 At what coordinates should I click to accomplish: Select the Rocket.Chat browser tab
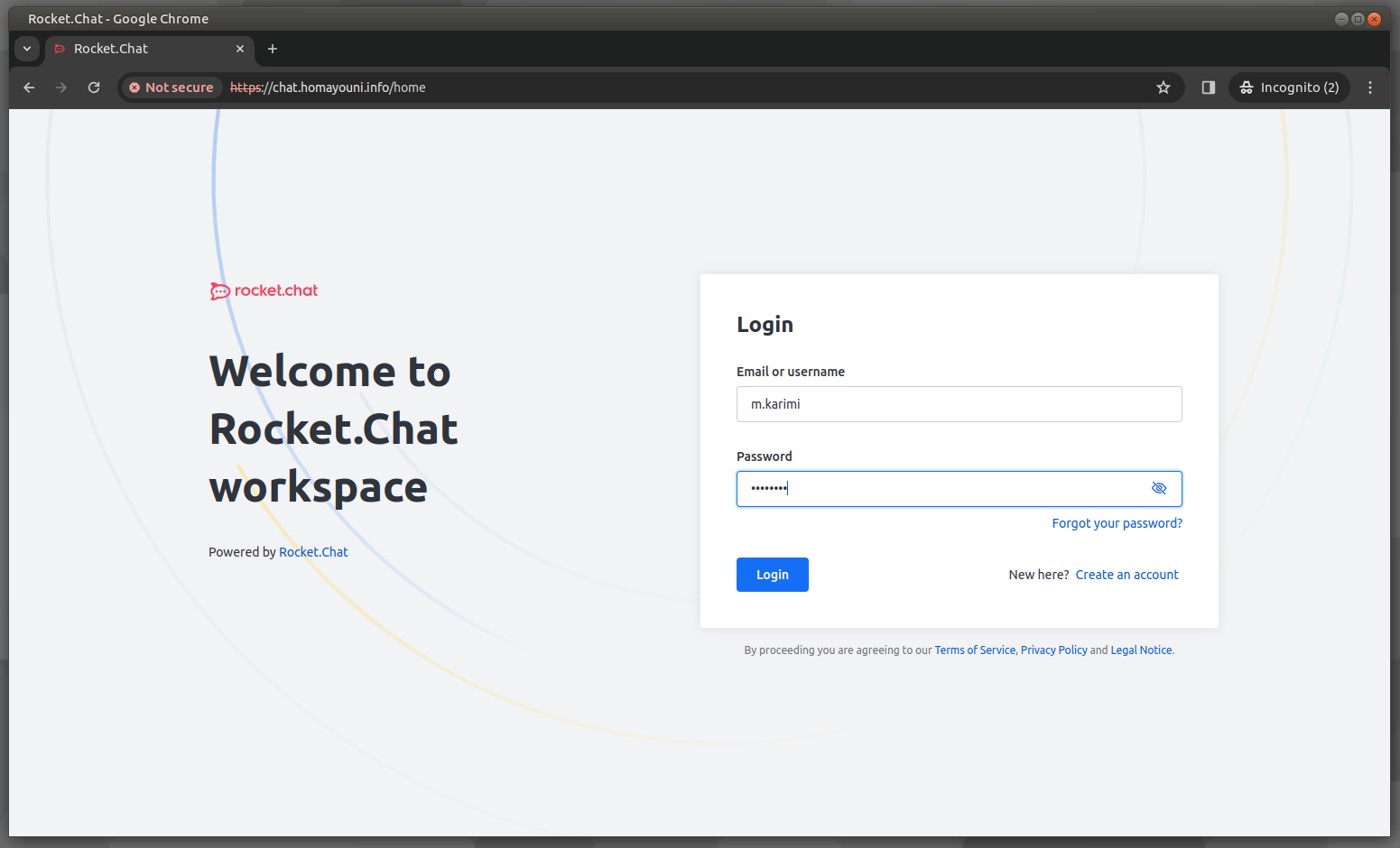[x=149, y=49]
